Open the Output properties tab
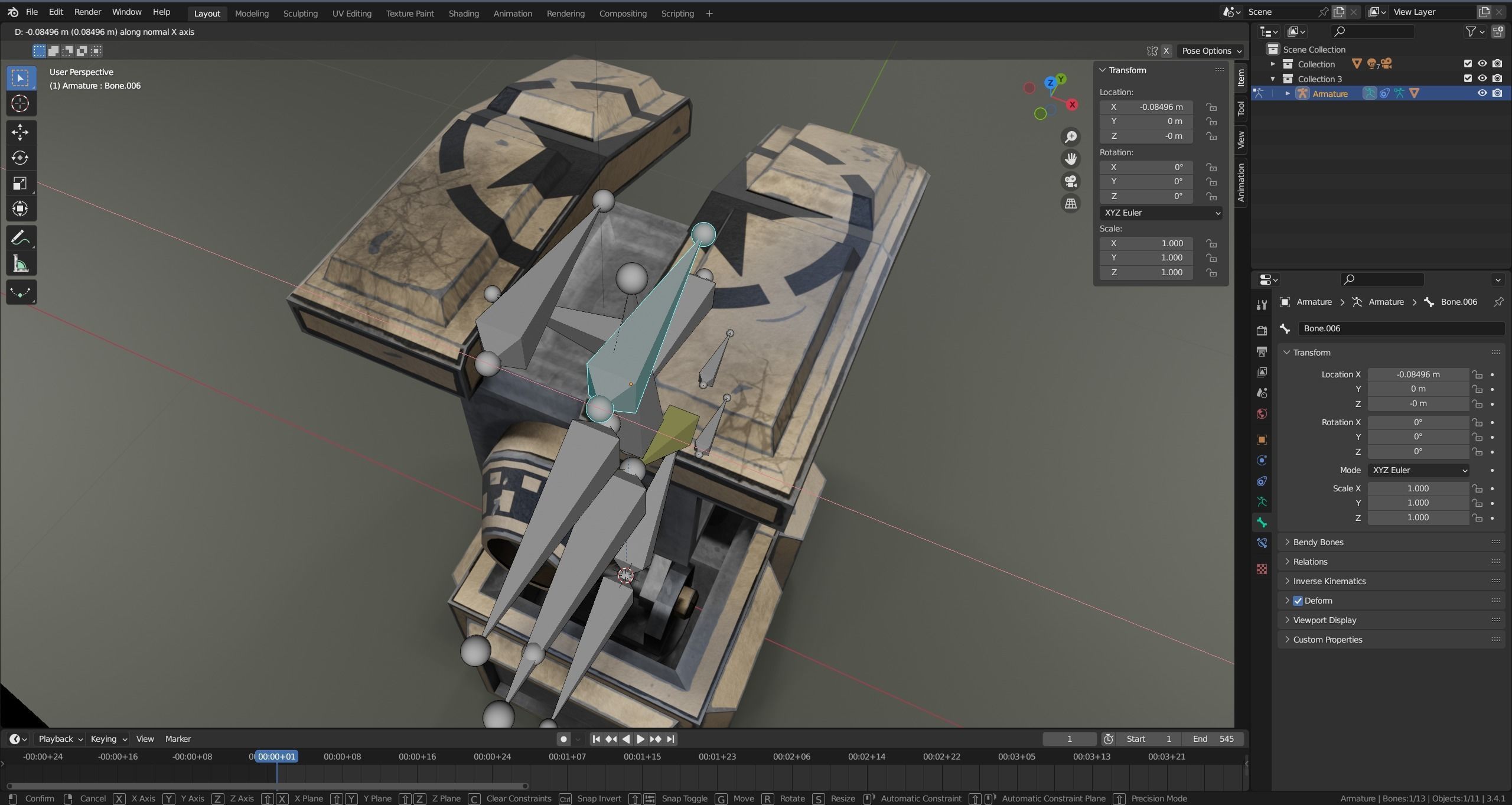Screen dimensions: 1512x805 click(x=1262, y=351)
